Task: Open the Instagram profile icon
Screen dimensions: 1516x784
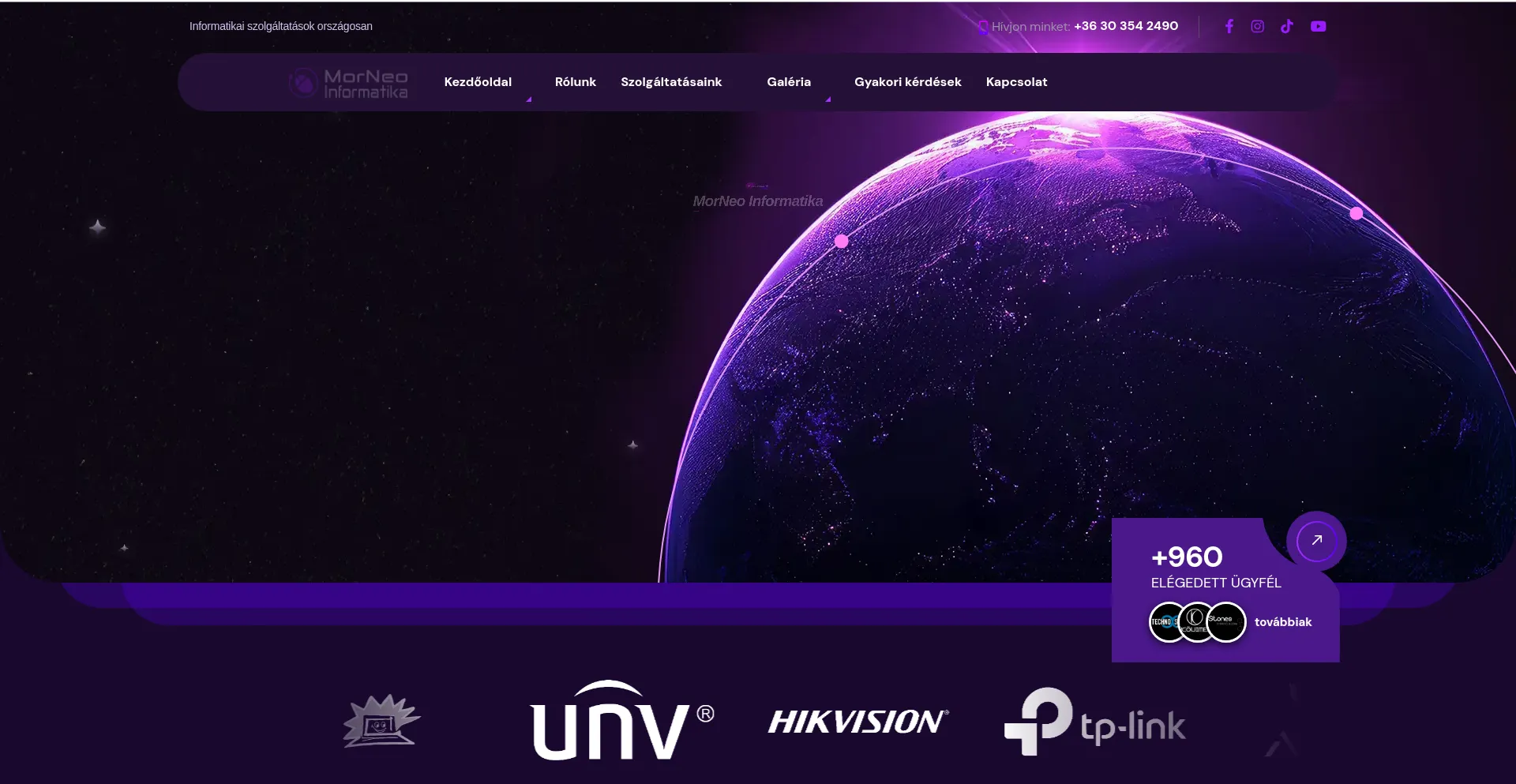Action: (1258, 26)
